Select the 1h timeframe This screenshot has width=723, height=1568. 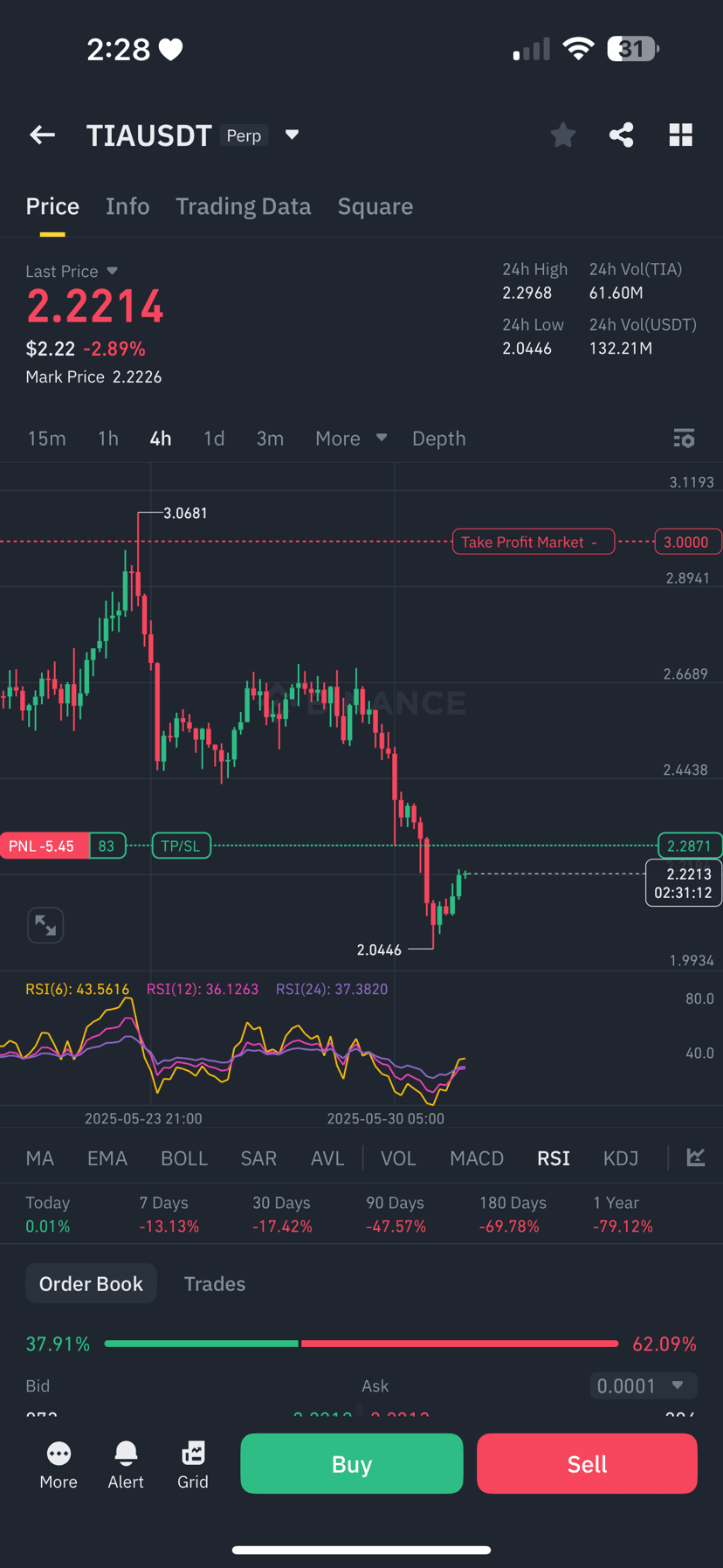point(108,439)
